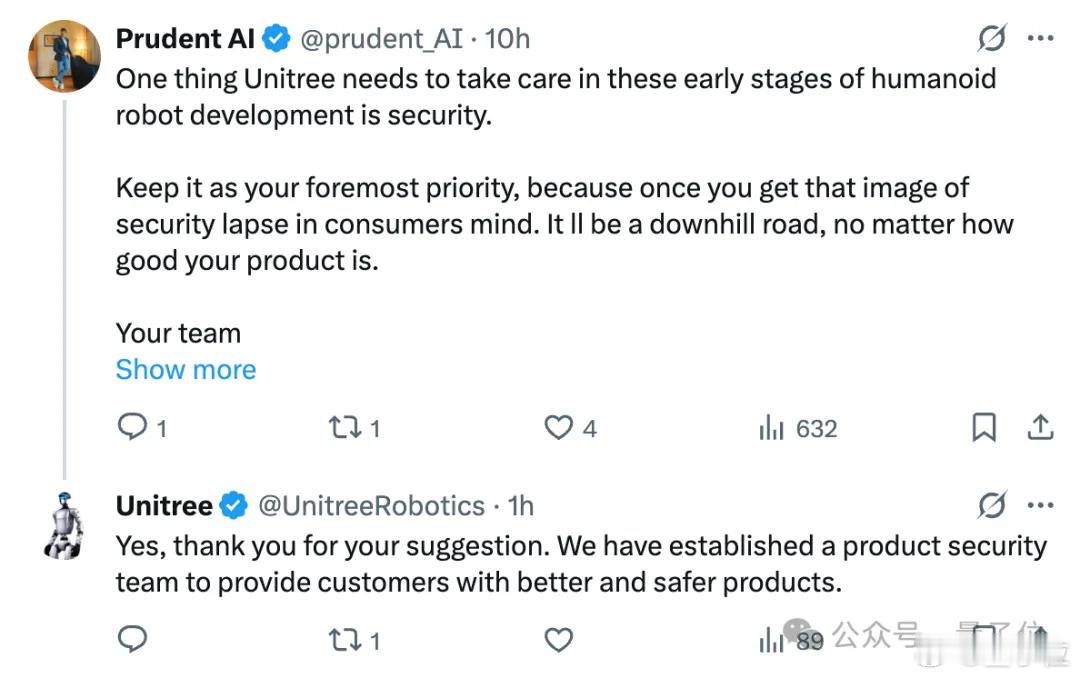Open the tweet's 10h timestamp
The height and width of the screenshot is (678, 1080).
(508, 39)
